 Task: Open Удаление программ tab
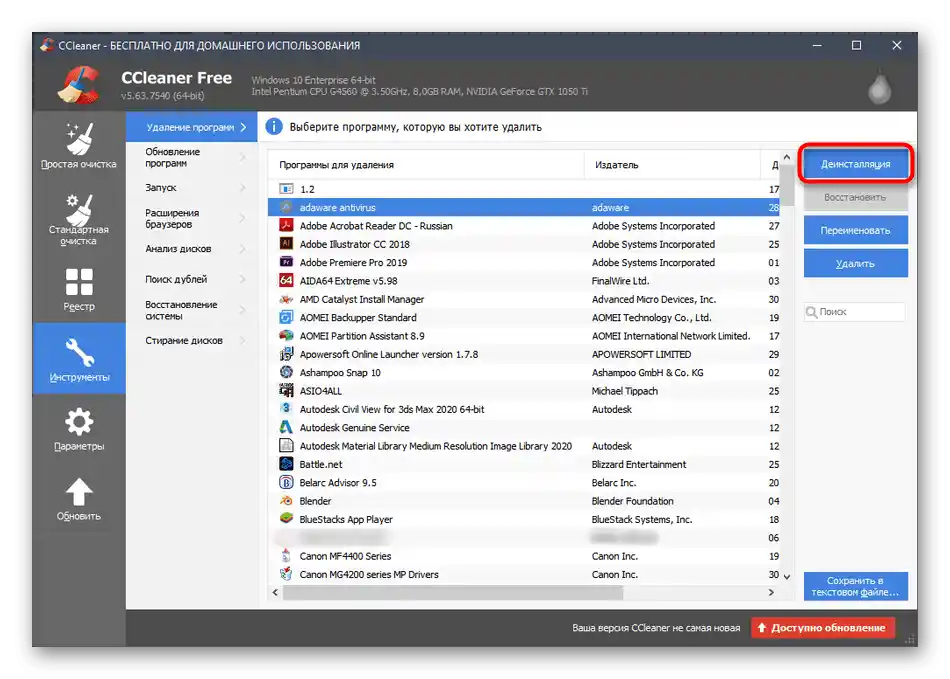click(191, 127)
